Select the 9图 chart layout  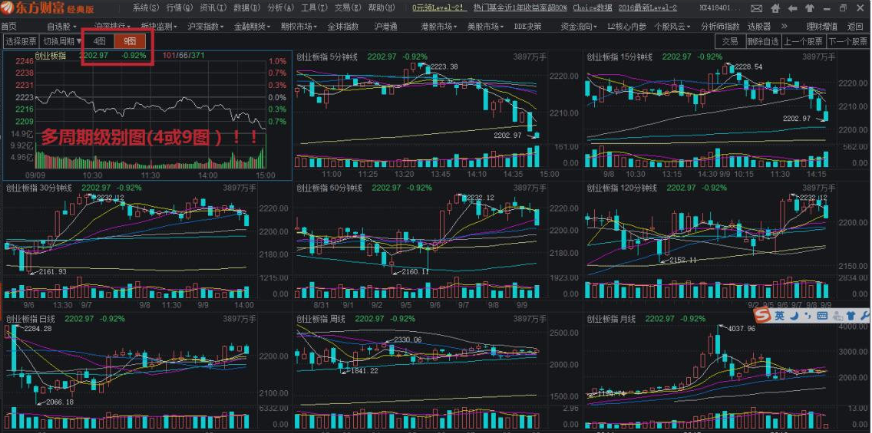[x=129, y=41]
